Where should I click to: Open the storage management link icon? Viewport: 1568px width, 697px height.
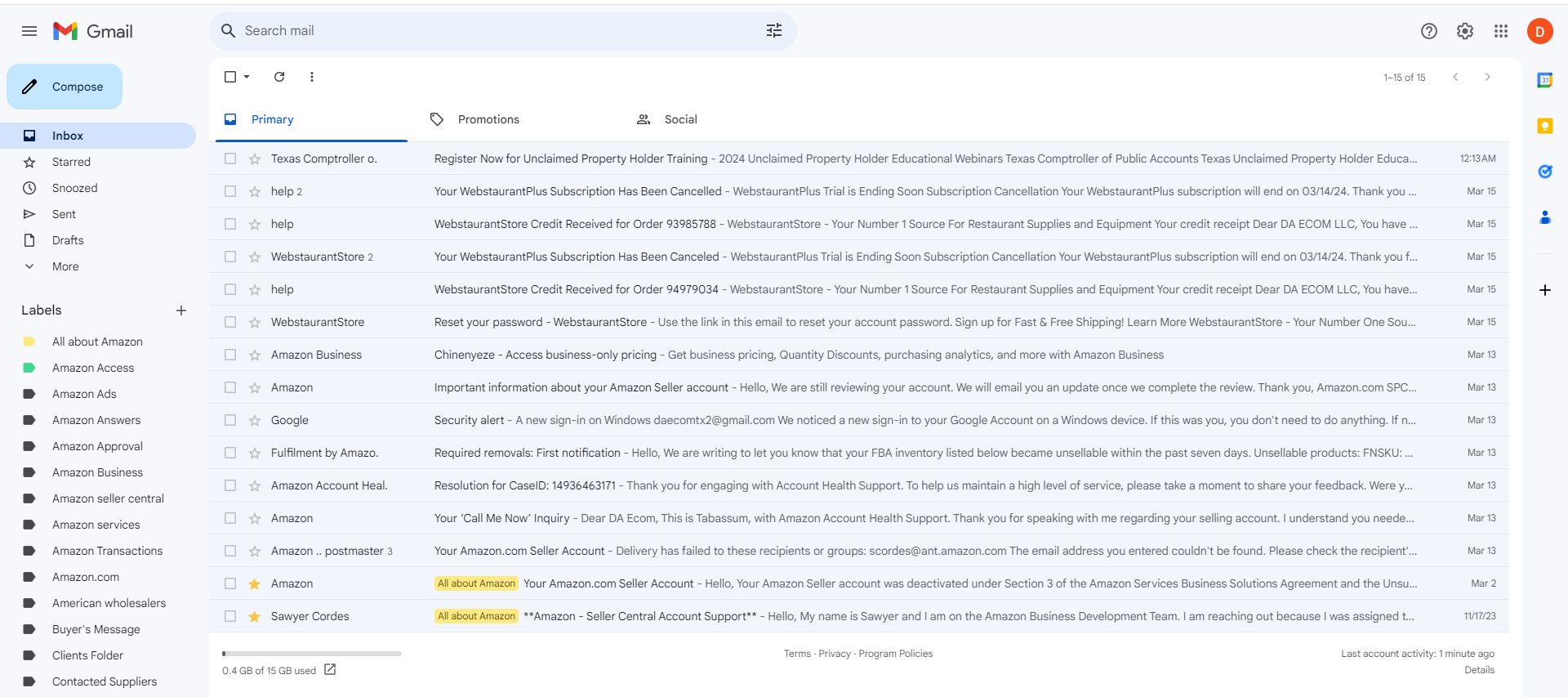330,669
